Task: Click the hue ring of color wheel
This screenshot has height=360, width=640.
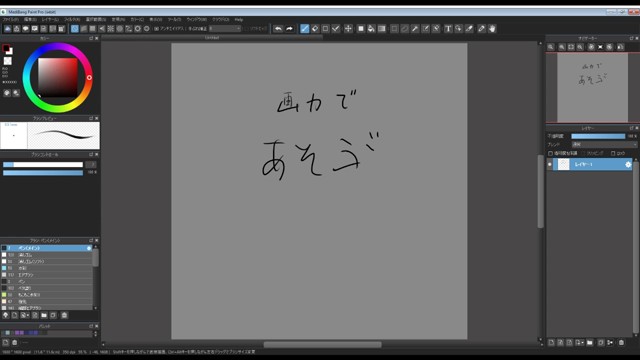Action: click(89, 78)
